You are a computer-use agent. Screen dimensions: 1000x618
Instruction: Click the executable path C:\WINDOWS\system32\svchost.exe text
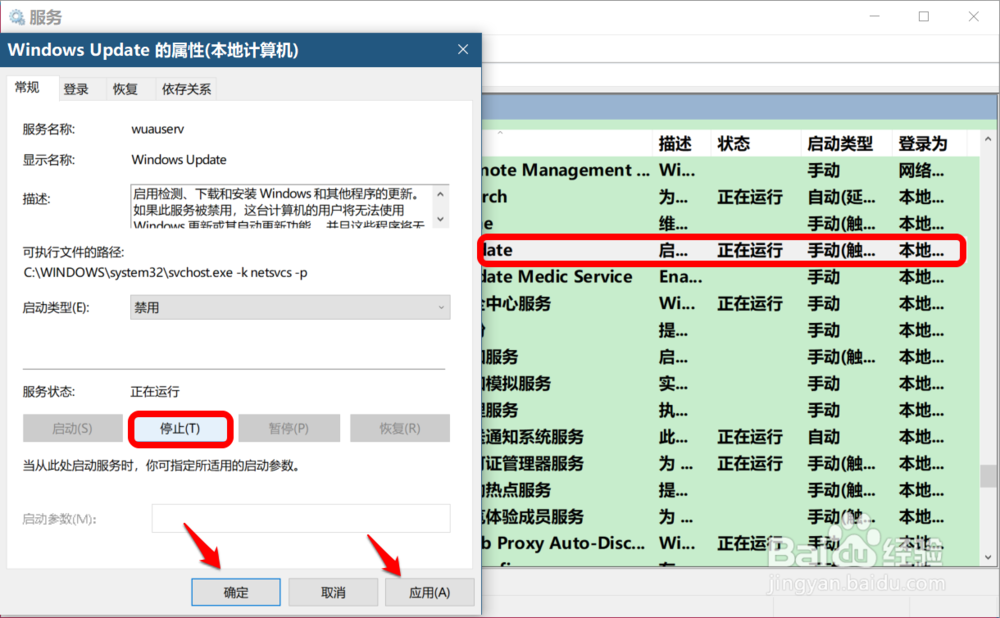click(165, 272)
